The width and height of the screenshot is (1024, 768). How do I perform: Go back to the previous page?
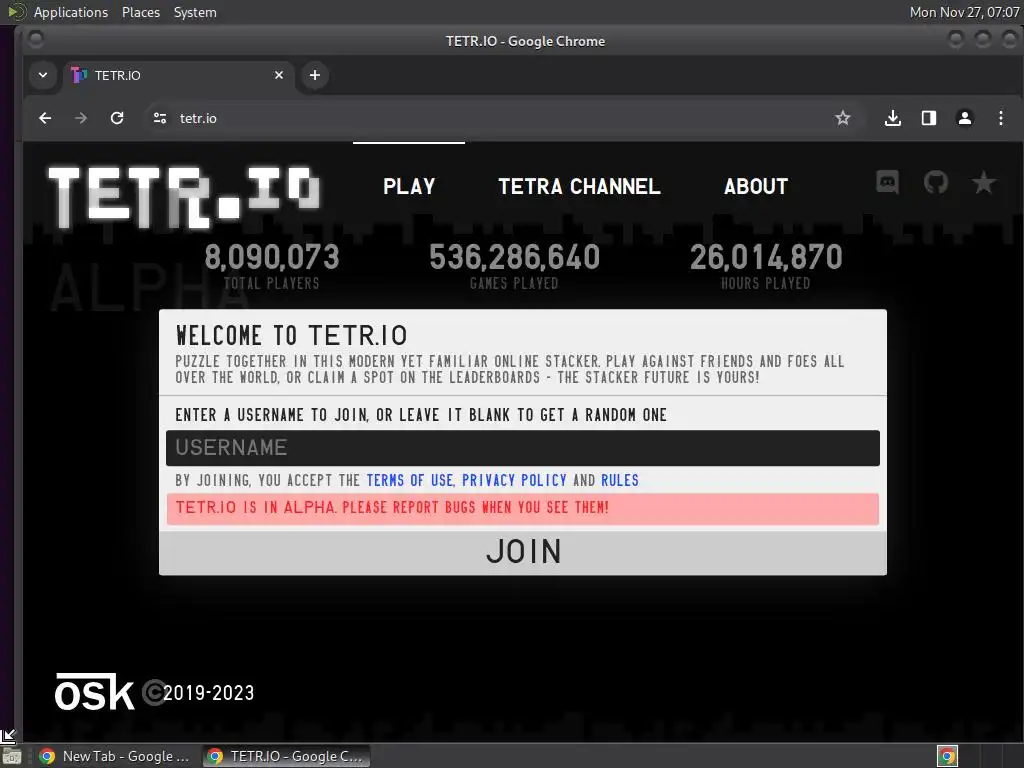pyautogui.click(x=45, y=118)
